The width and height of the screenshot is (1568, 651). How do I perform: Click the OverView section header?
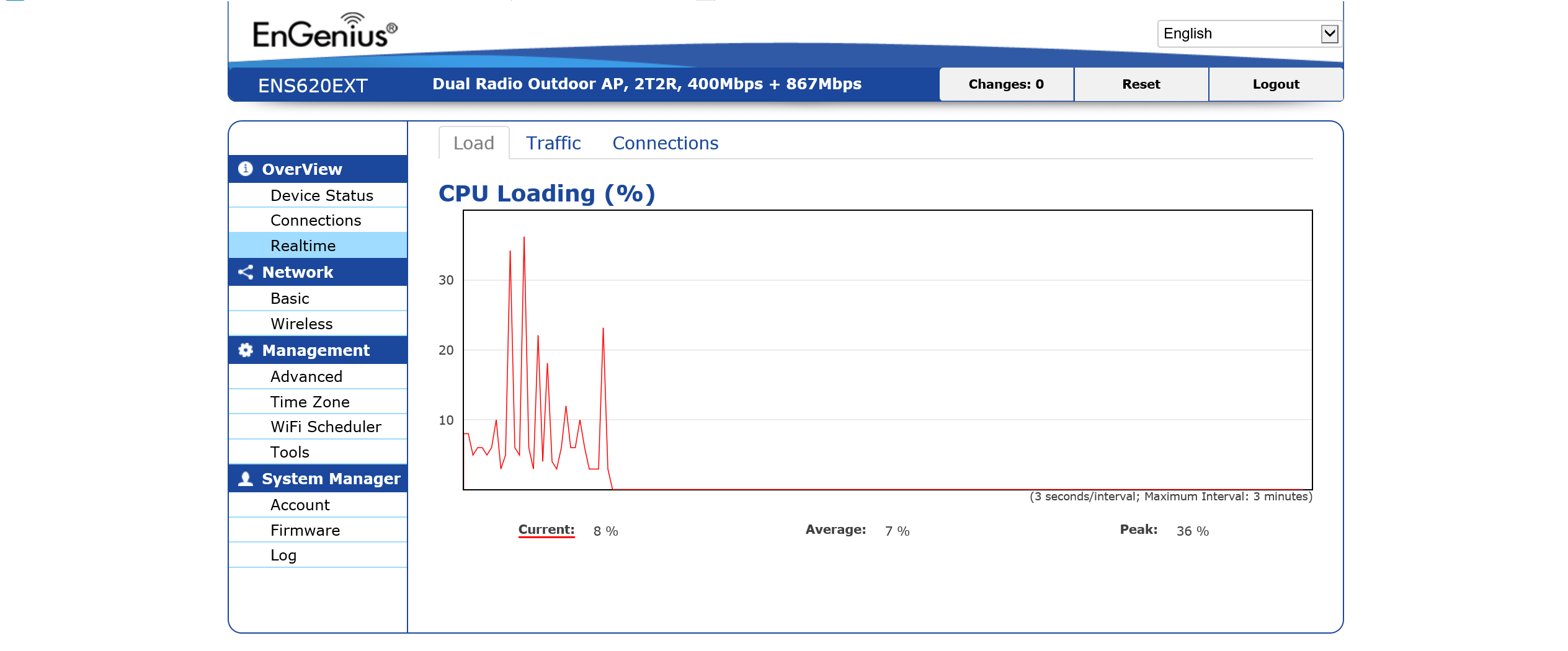[318, 169]
